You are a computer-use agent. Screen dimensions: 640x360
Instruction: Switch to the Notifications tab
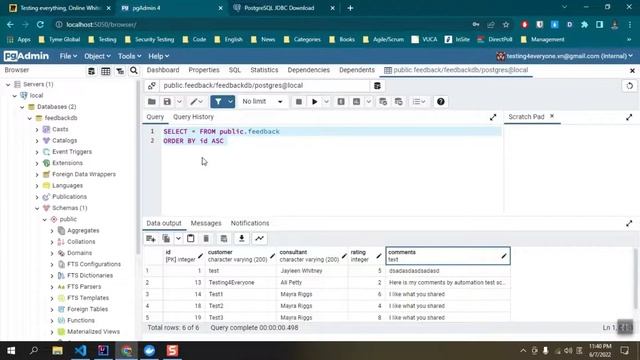250,223
